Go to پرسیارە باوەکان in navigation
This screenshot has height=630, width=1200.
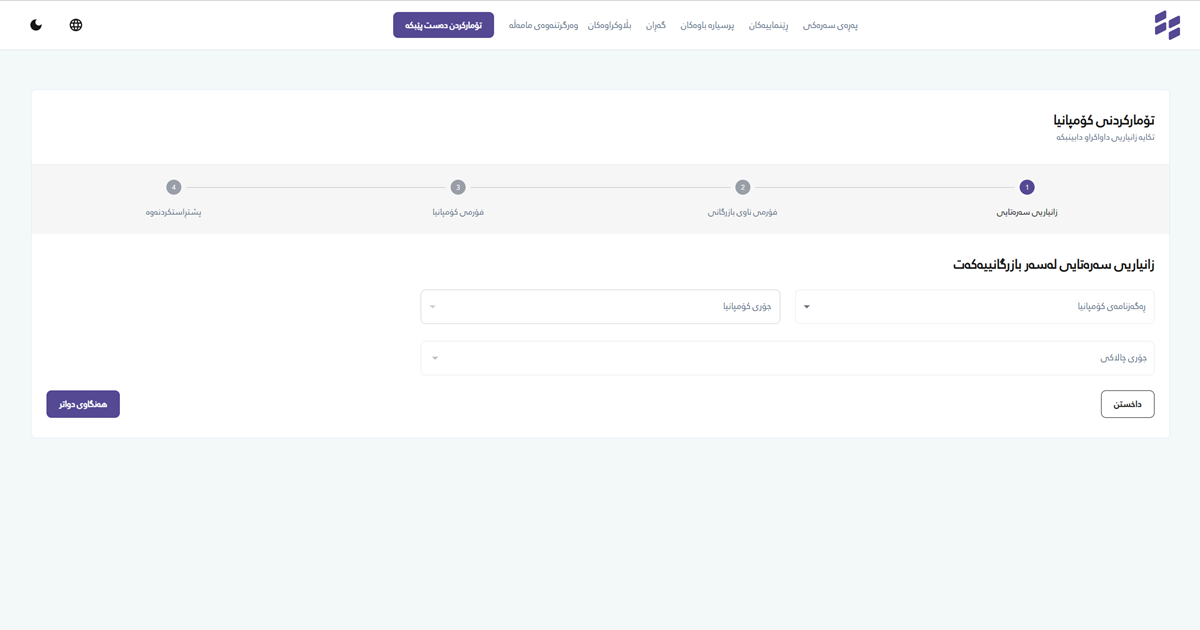pos(707,25)
